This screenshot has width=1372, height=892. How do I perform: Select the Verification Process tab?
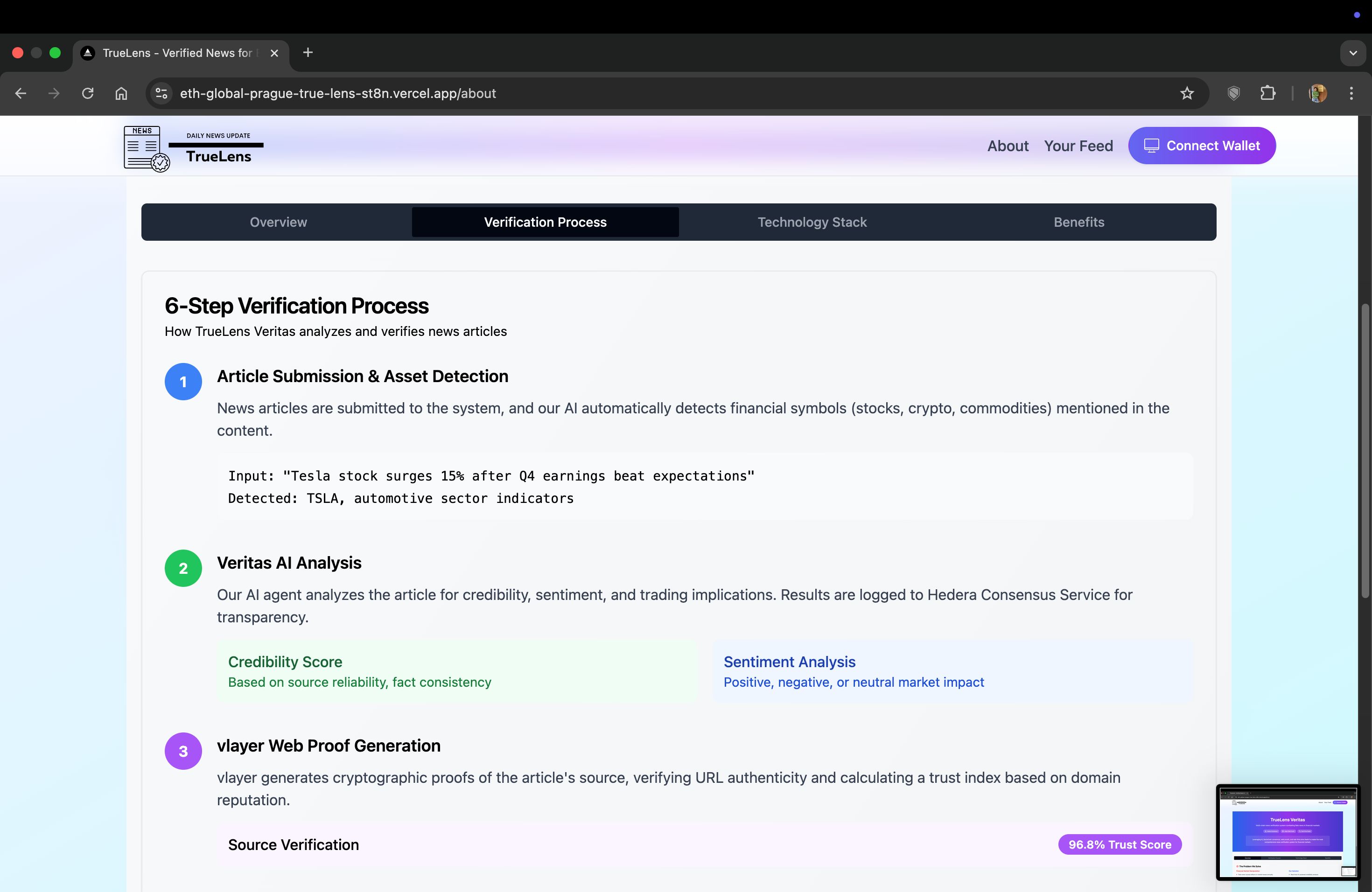click(546, 222)
